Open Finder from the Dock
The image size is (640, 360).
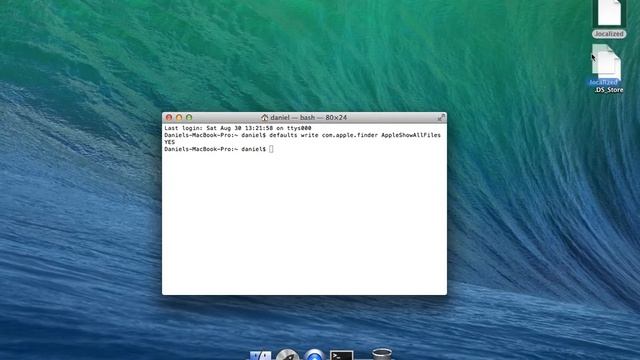coord(260,355)
